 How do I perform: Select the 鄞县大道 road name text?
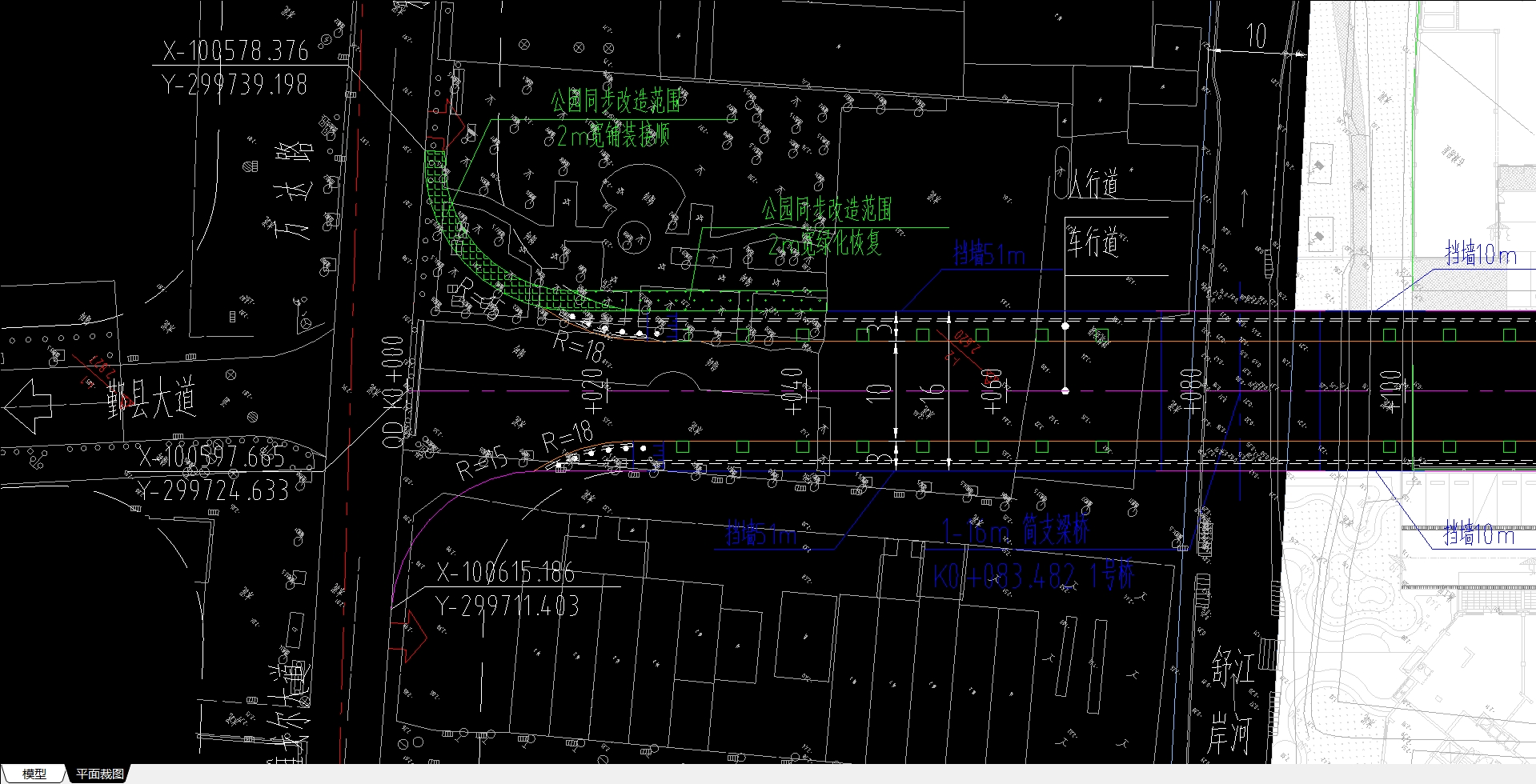[151, 399]
